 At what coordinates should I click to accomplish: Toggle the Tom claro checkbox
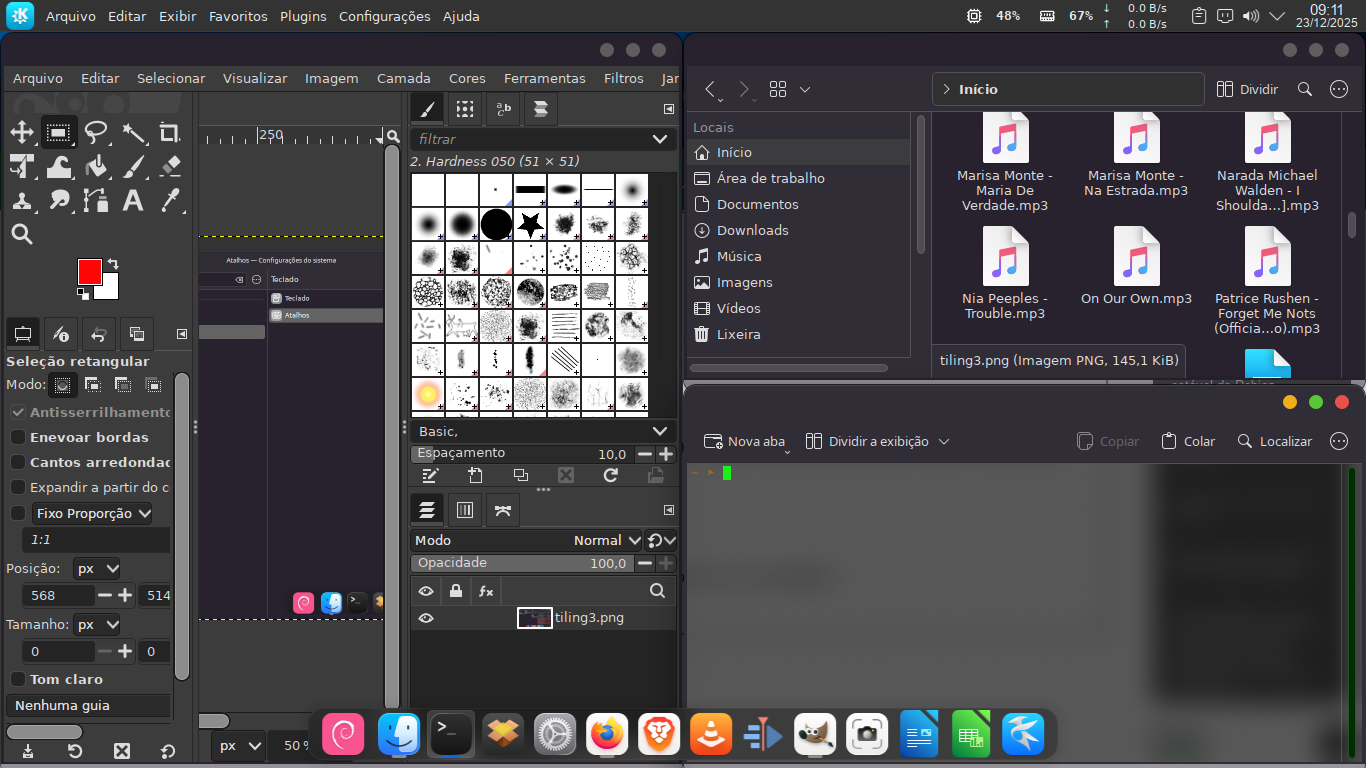point(18,679)
